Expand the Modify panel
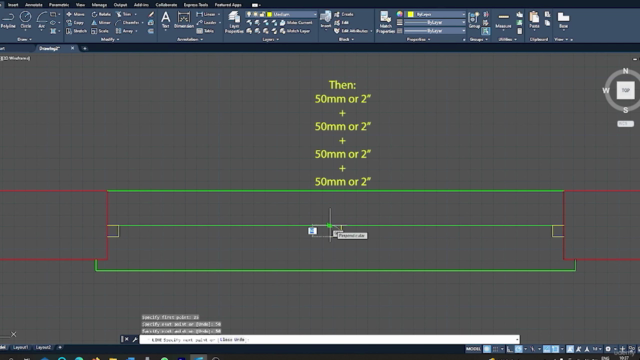This screenshot has width=640, height=360. [110, 40]
